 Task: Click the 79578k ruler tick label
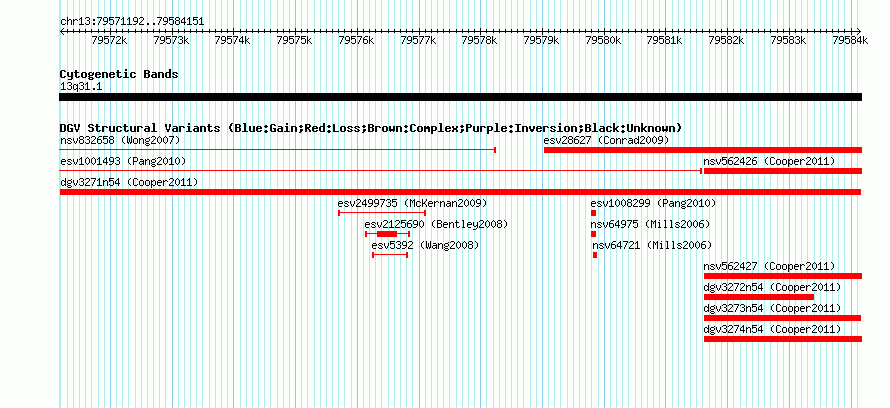point(480,40)
